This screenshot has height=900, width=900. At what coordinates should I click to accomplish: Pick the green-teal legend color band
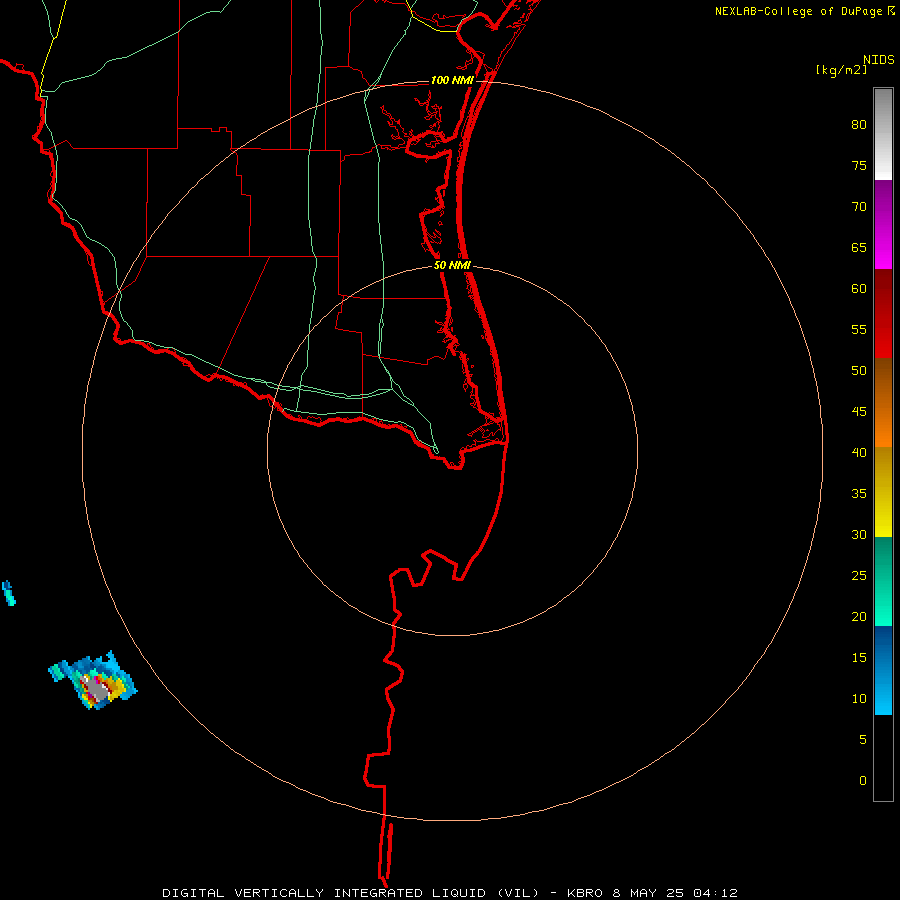(x=883, y=581)
